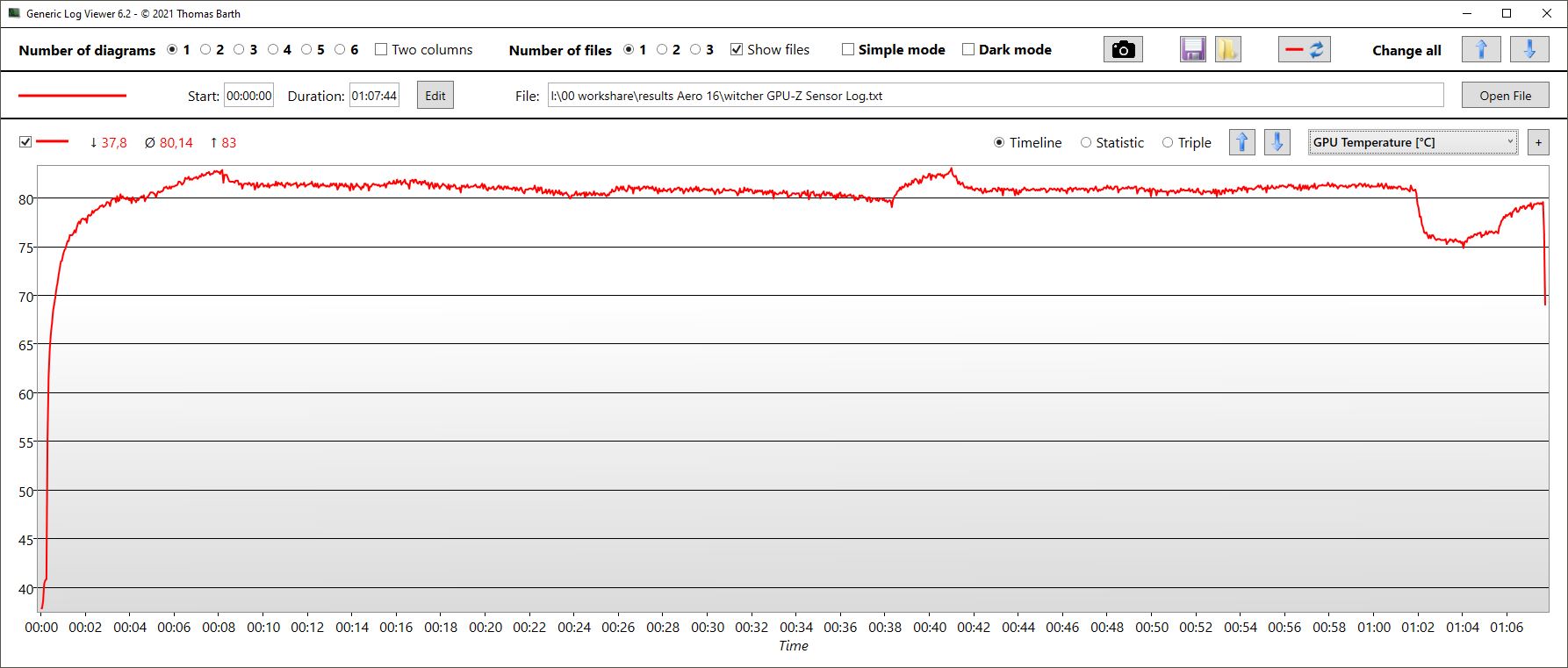Viewport: 1568px width, 668px height.
Task: Click the Change all down arrow
Action: click(1529, 49)
